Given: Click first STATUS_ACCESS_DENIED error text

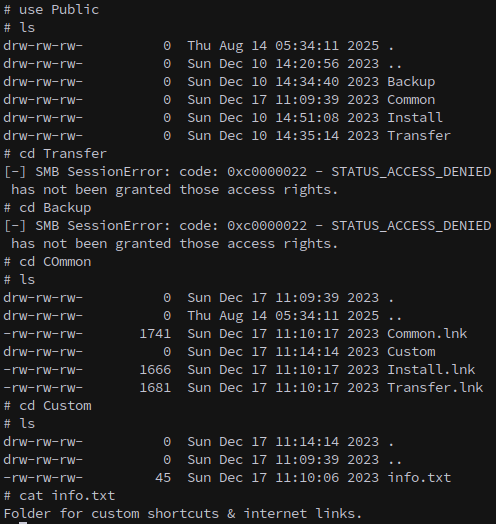Looking at the screenshot, I should click(x=411, y=172).
